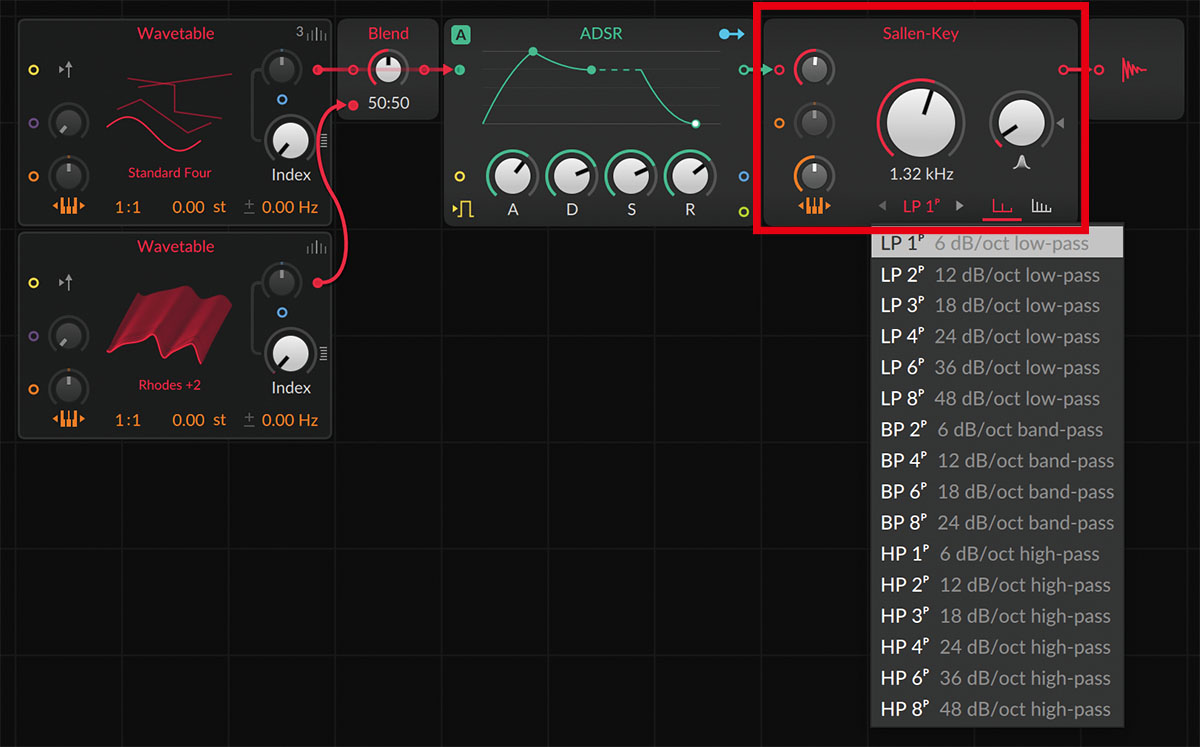Open the Standard Four wavetable chooser

(170, 173)
